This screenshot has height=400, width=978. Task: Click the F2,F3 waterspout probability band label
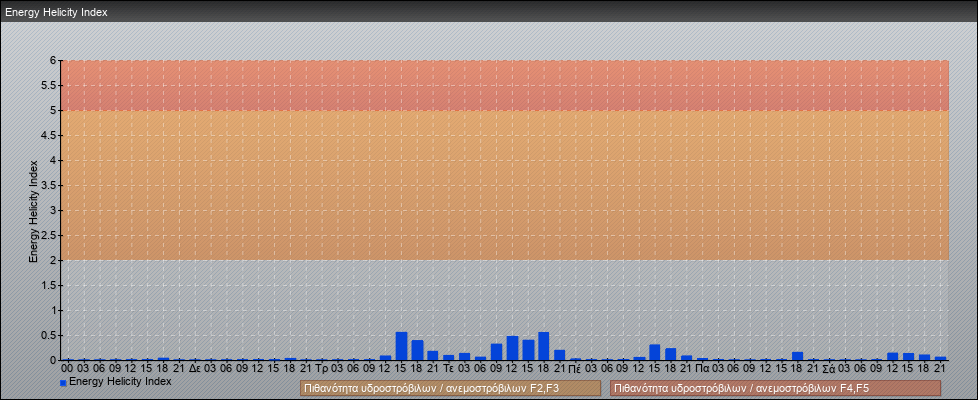tap(450, 388)
